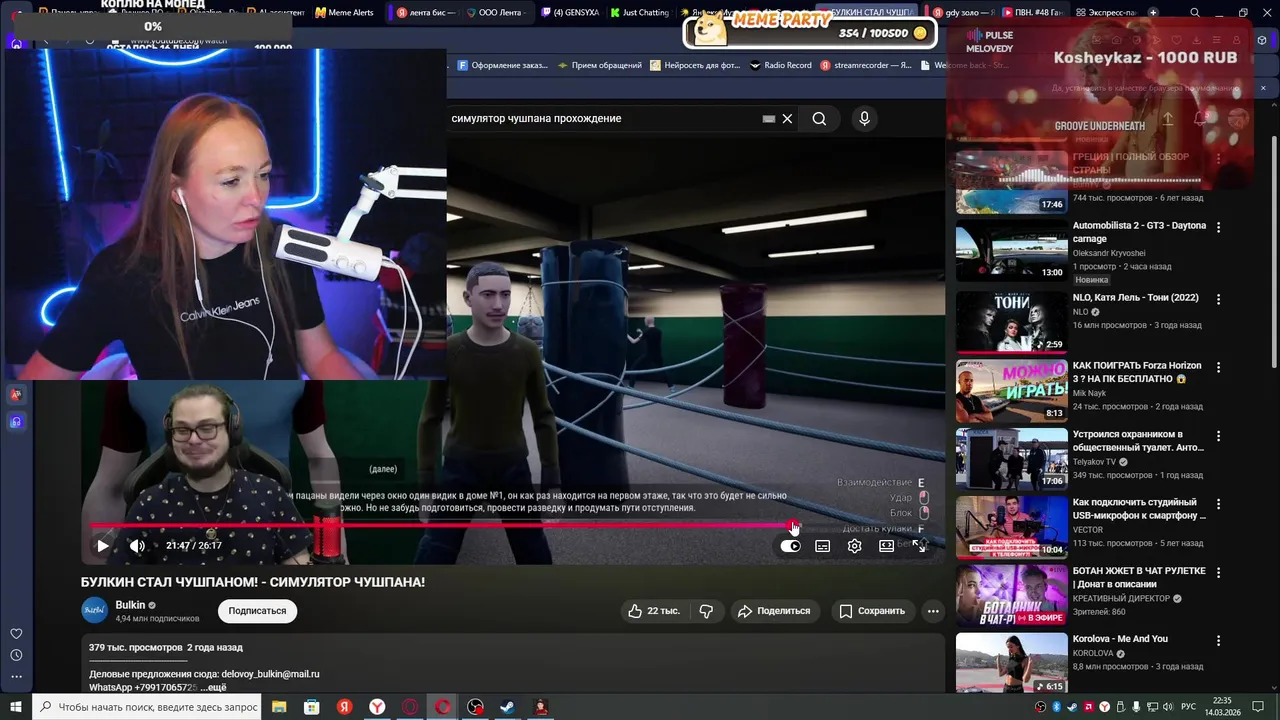Like the video with 22 тыс.
Screen dimensions: 1280x720
click(653, 611)
